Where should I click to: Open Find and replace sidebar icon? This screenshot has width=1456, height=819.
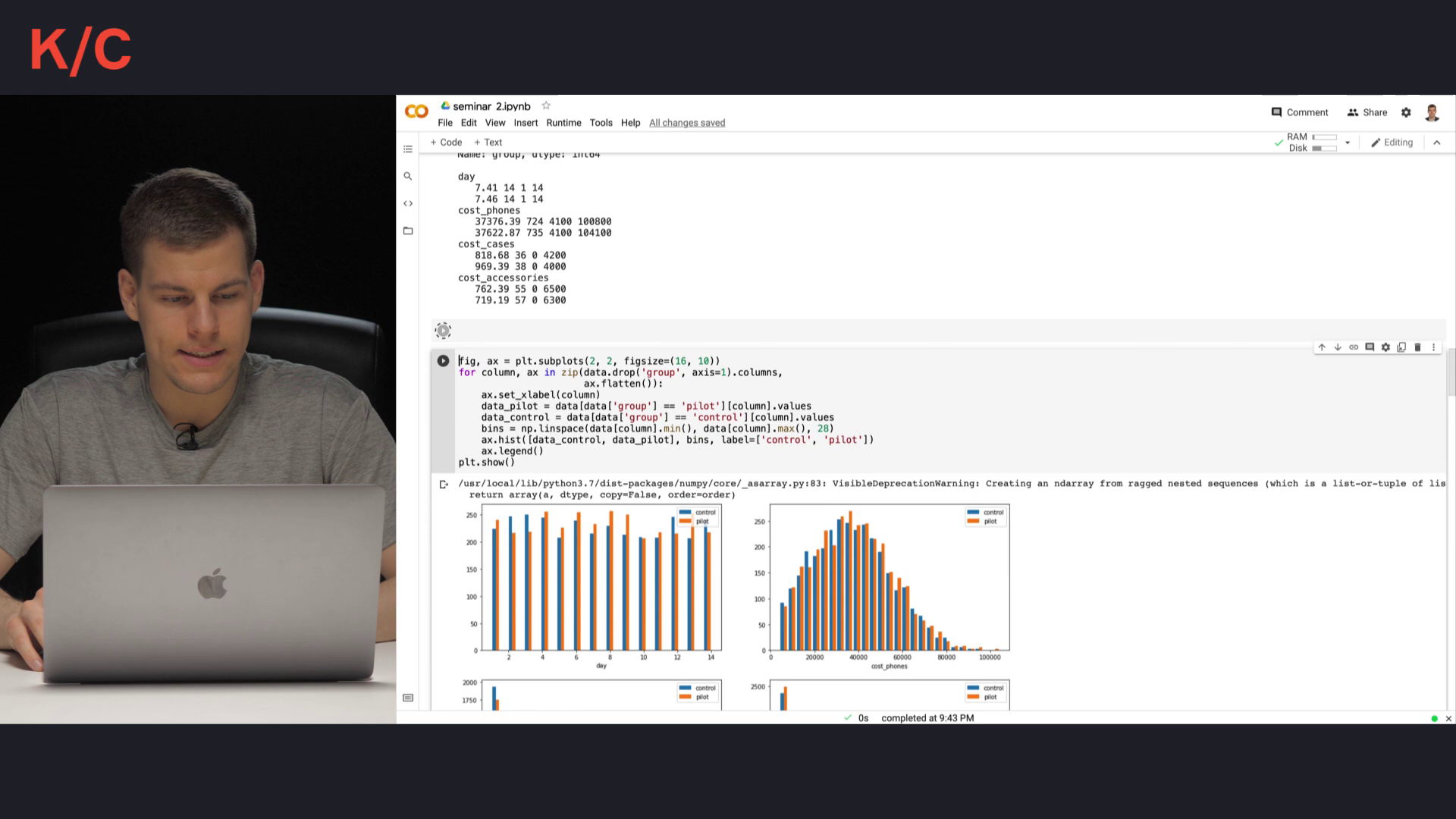click(408, 176)
